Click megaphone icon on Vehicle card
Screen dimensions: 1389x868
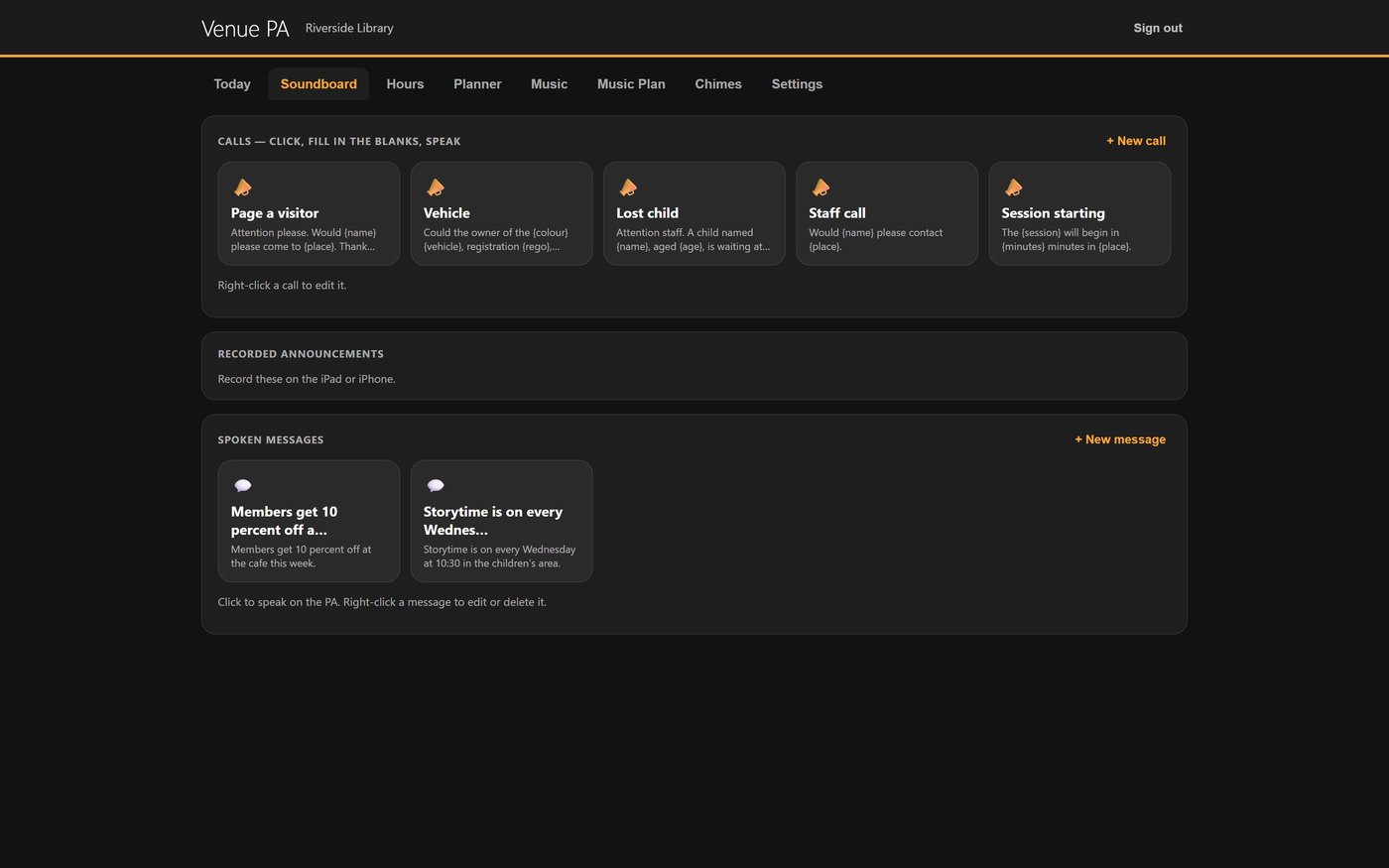point(435,187)
